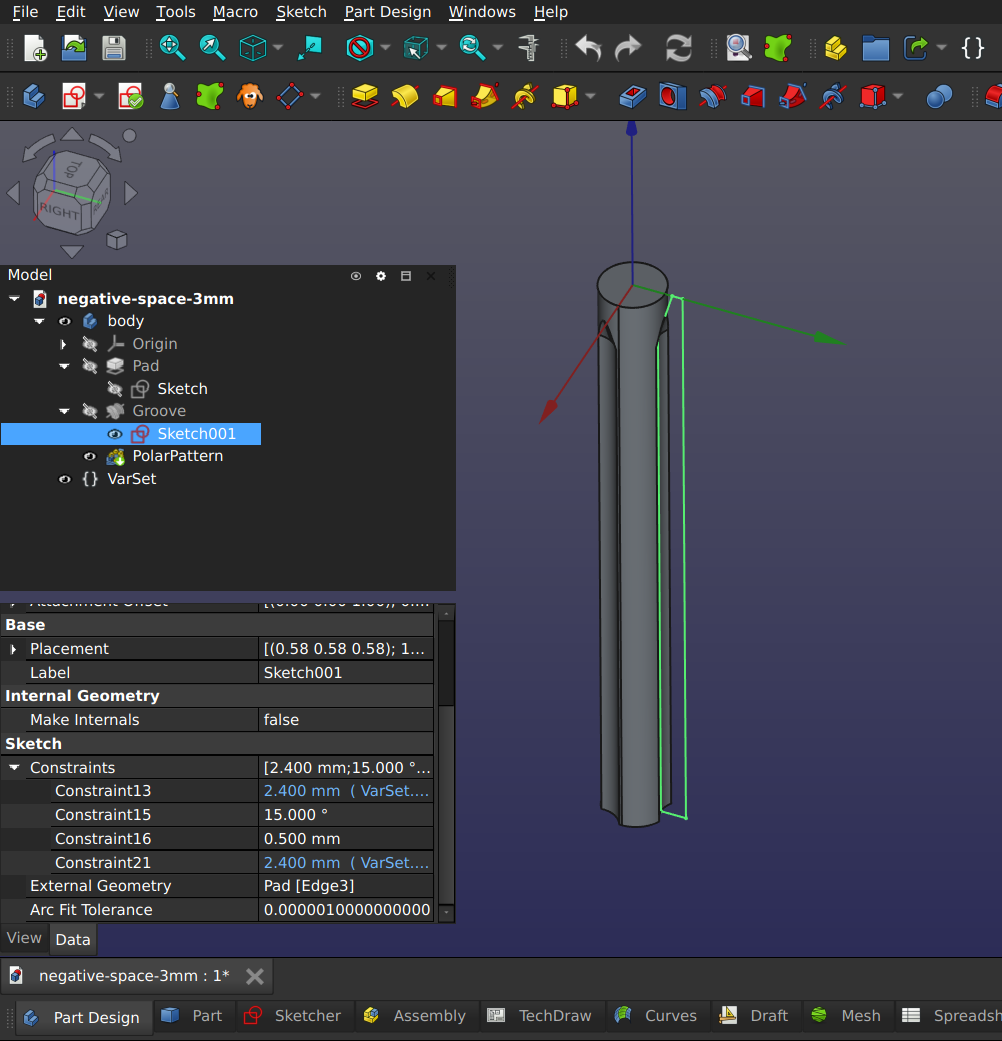The width and height of the screenshot is (1002, 1041).
Task: Toggle visibility eye of Sketch under Pad
Action: click(115, 389)
